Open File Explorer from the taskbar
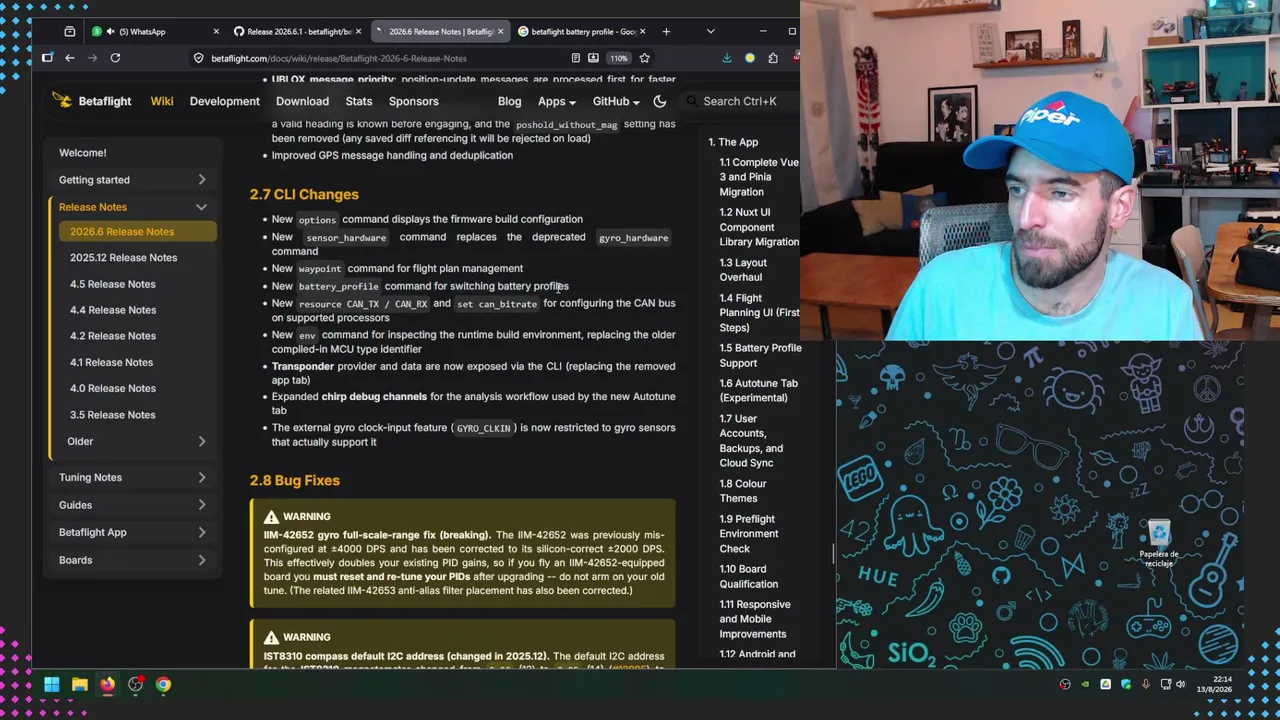Viewport: 1280px width, 720px height. pos(79,685)
